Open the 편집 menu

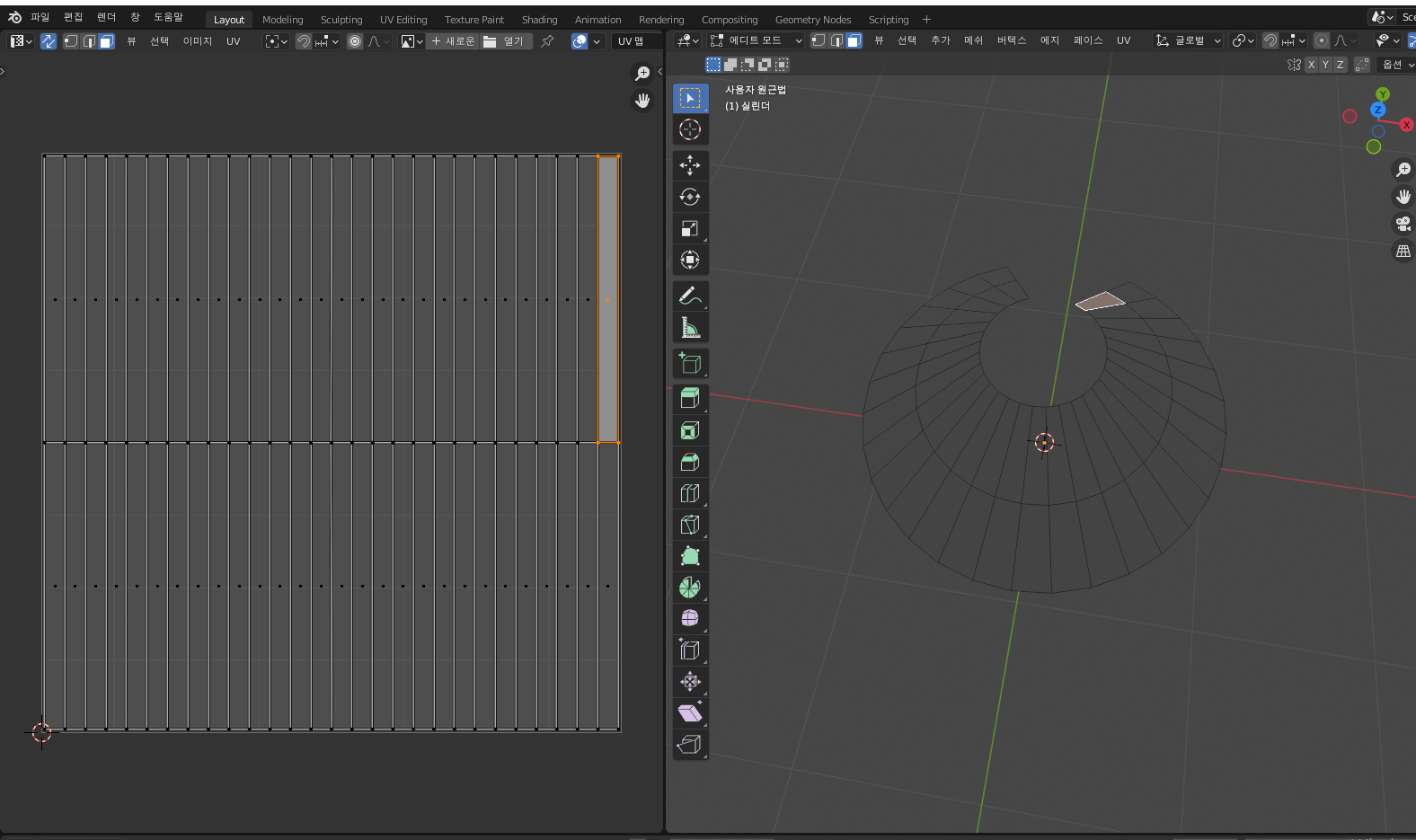[74, 17]
